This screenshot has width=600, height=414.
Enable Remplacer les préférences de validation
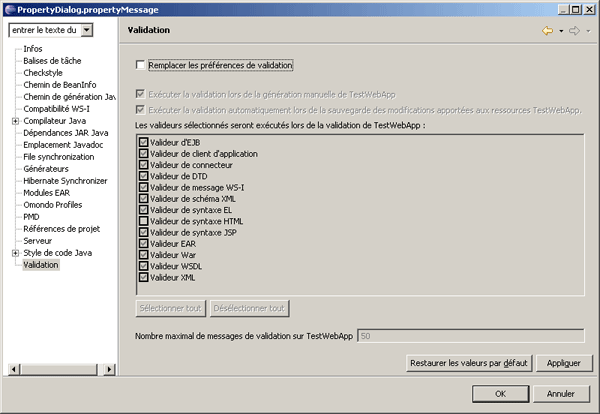click(x=141, y=66)
